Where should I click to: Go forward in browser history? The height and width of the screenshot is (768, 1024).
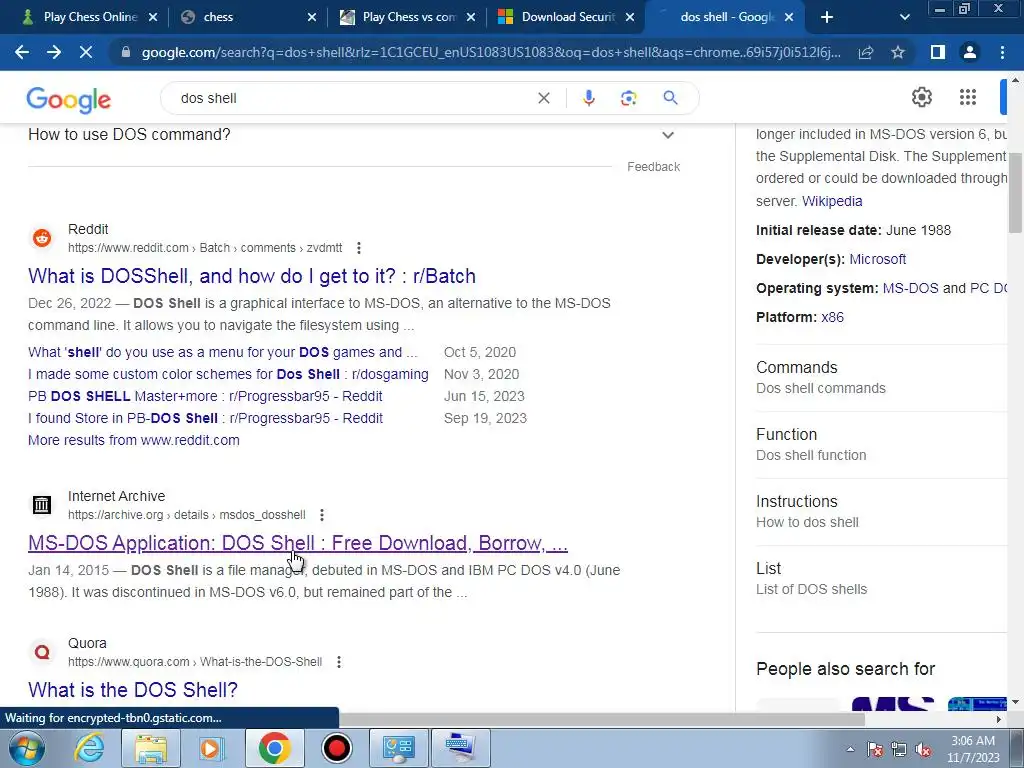54,52
